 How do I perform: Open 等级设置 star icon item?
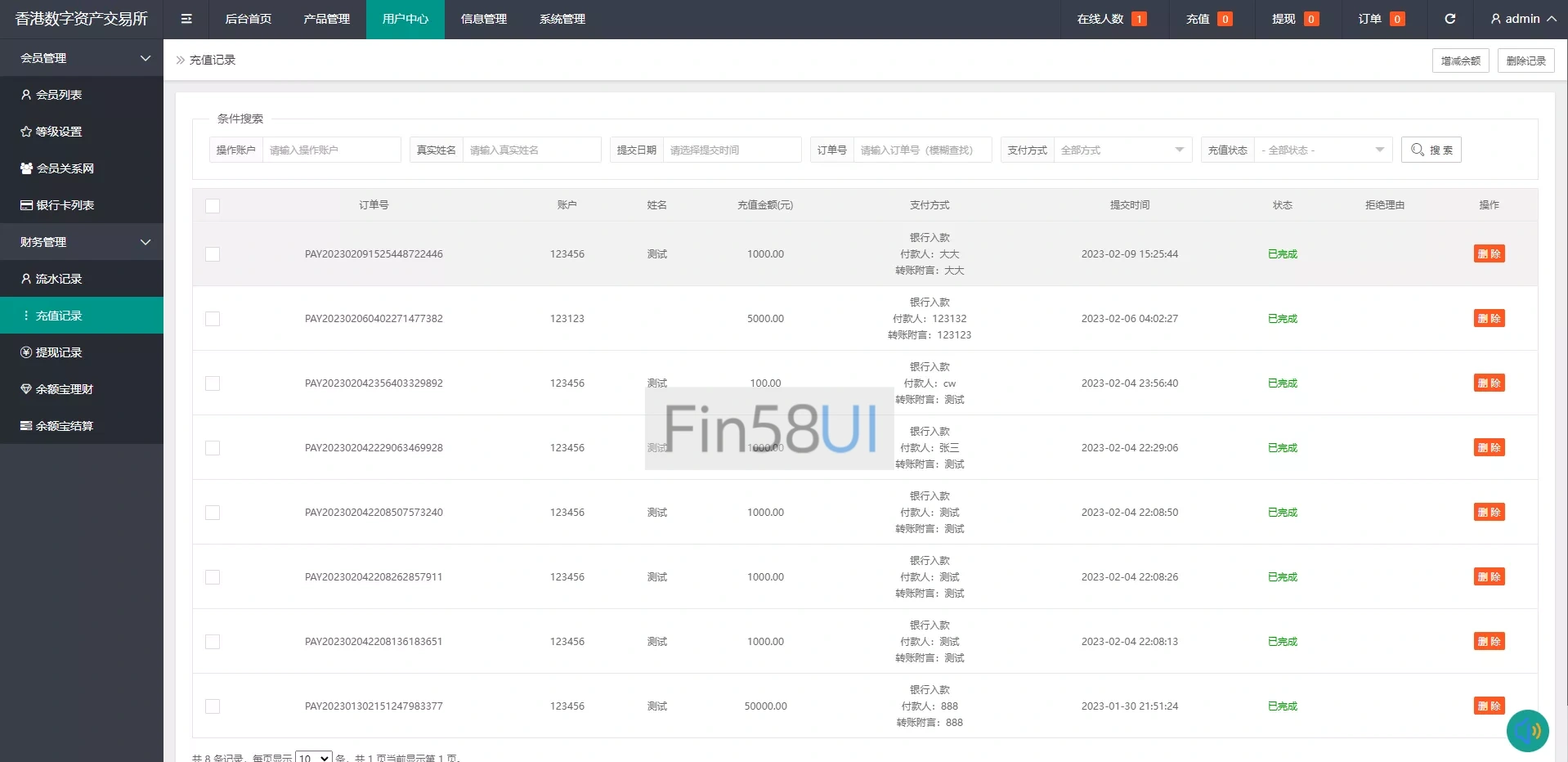(x=58, y=132)
